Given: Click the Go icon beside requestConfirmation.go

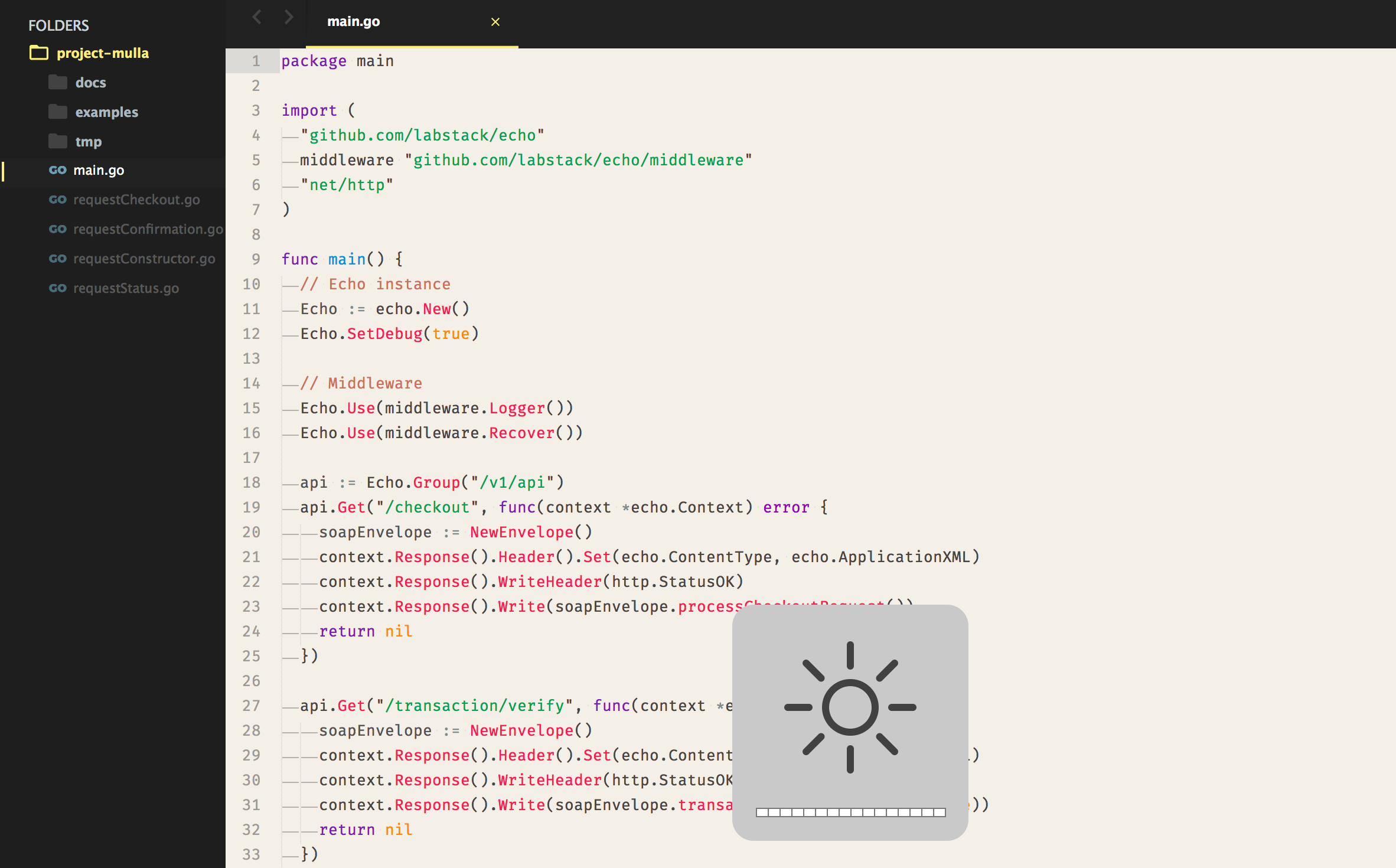Looking at the screenshot, I should click(x=57, y=229).
